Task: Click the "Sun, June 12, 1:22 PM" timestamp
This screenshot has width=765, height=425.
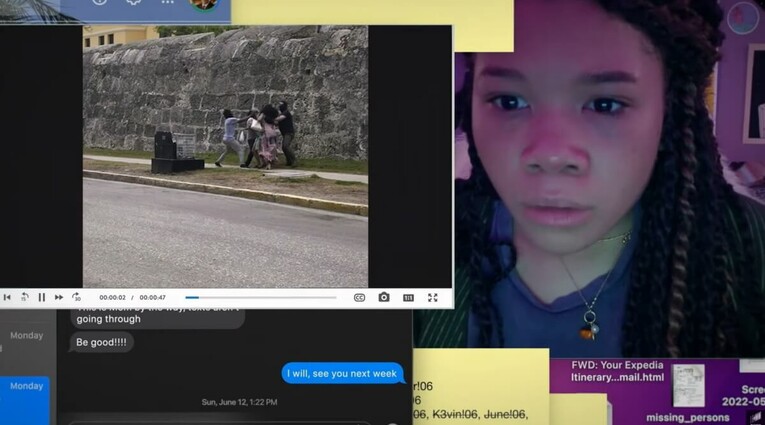Action: click(240, 402)
